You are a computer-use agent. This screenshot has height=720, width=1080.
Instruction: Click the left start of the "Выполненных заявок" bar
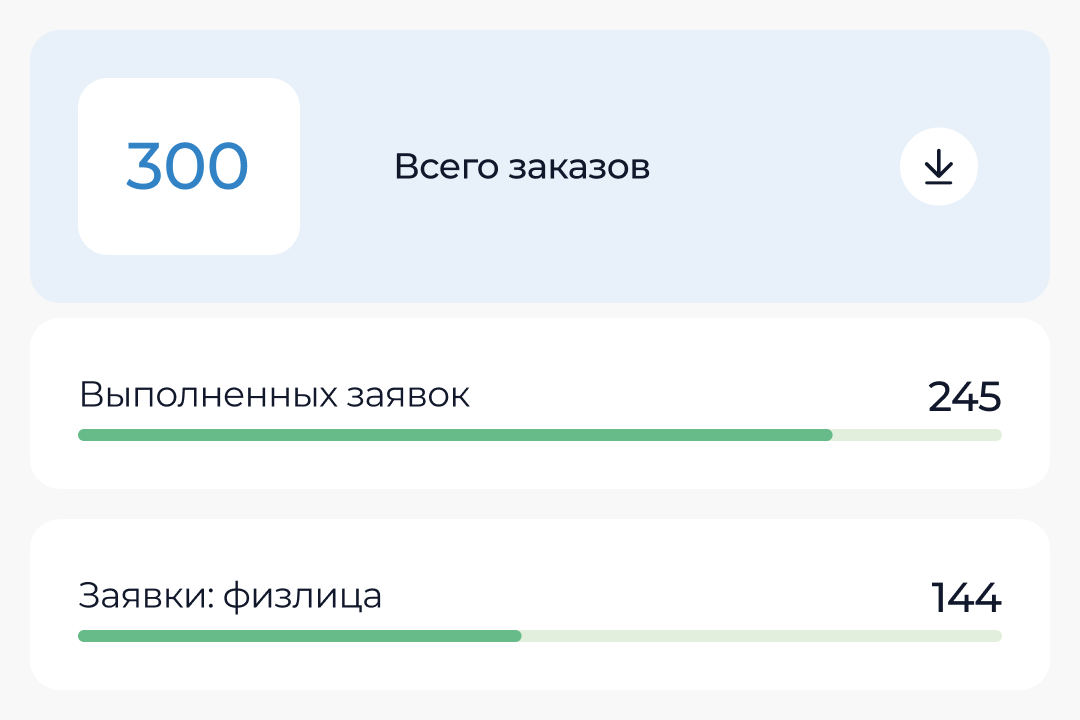84,435
